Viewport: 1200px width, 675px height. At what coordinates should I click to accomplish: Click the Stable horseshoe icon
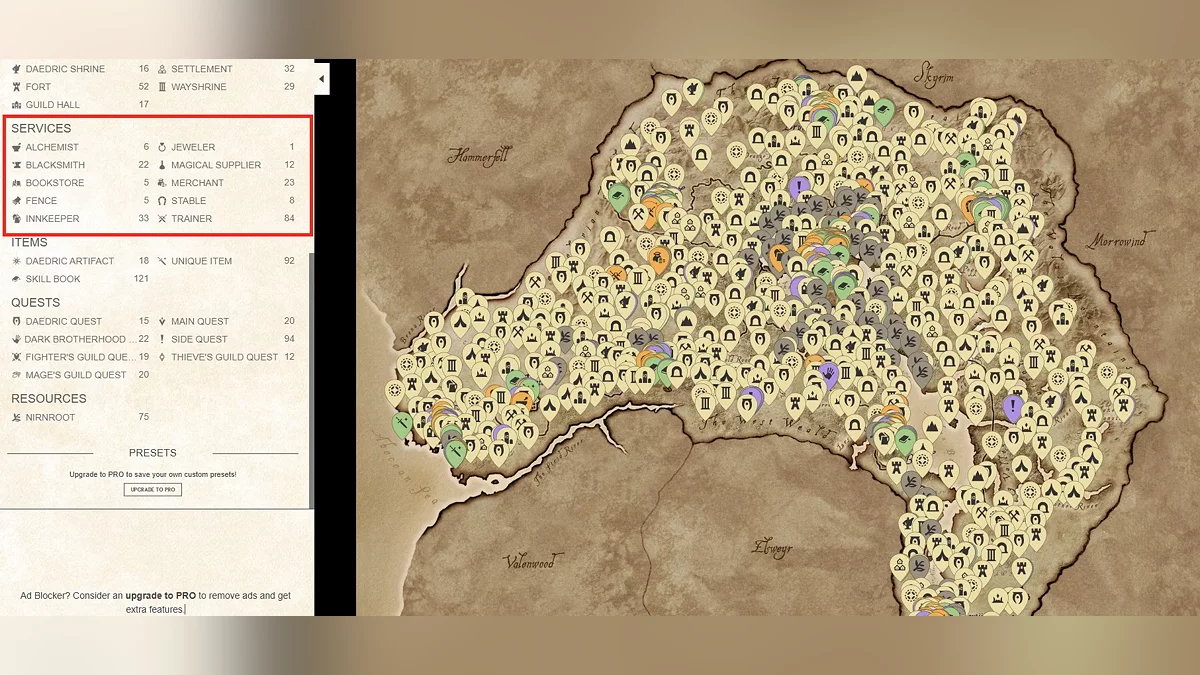pos(162,201)
